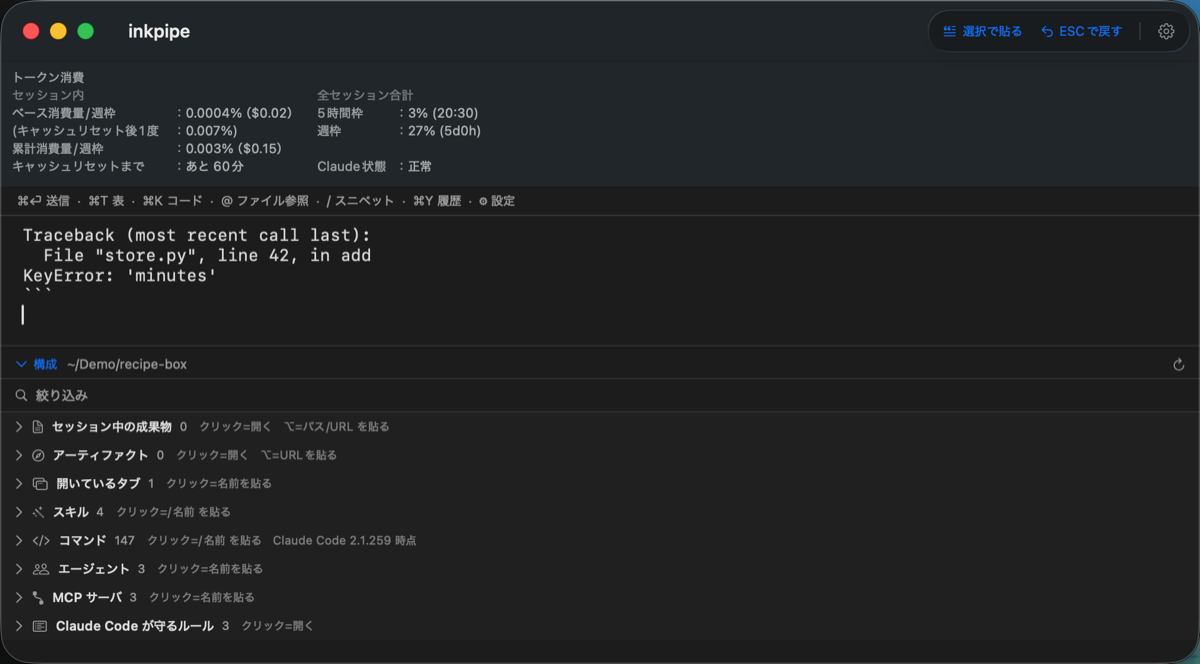Click the refresh icon beside 構成 path
The height and width of the screenshot is (664, 1200).
(x=1179, y=365)
